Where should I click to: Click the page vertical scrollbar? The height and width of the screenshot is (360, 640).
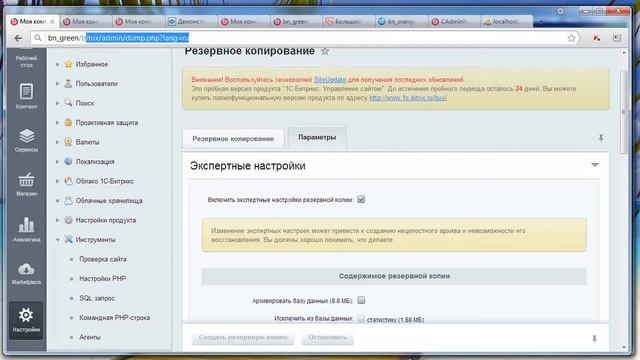(x=623, y=112)
